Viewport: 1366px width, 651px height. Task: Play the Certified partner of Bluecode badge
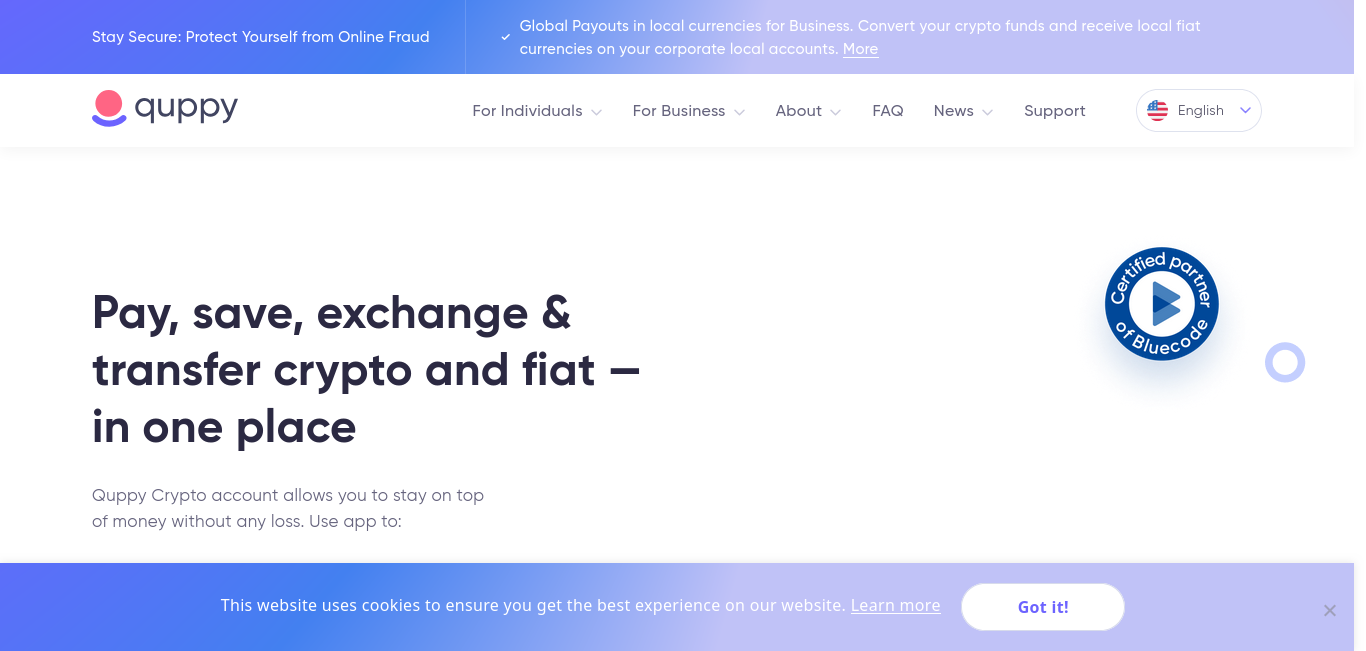pyautogui.click(x=1162, y=304)
